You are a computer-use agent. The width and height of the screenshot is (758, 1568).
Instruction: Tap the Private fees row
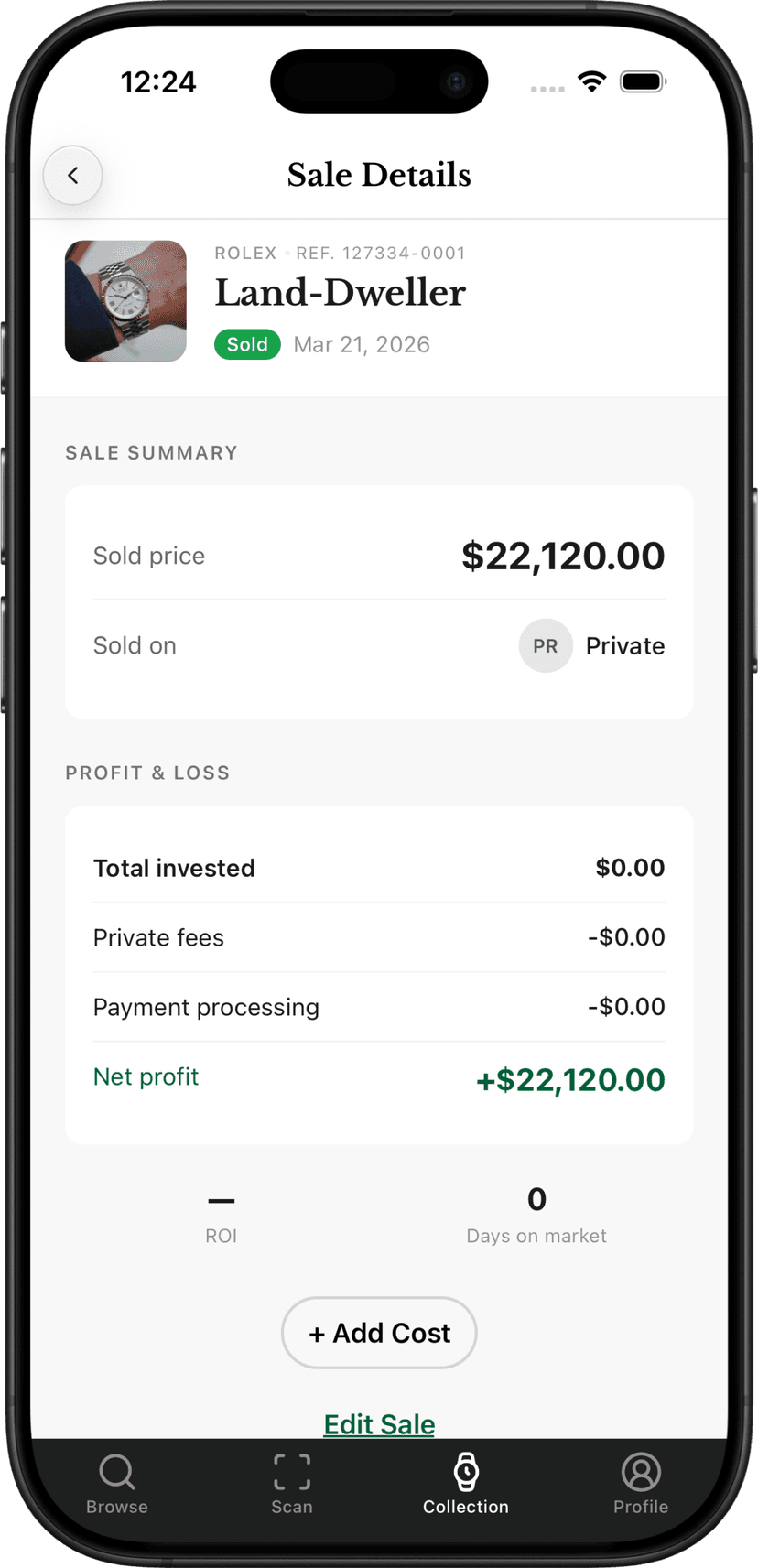379,937
